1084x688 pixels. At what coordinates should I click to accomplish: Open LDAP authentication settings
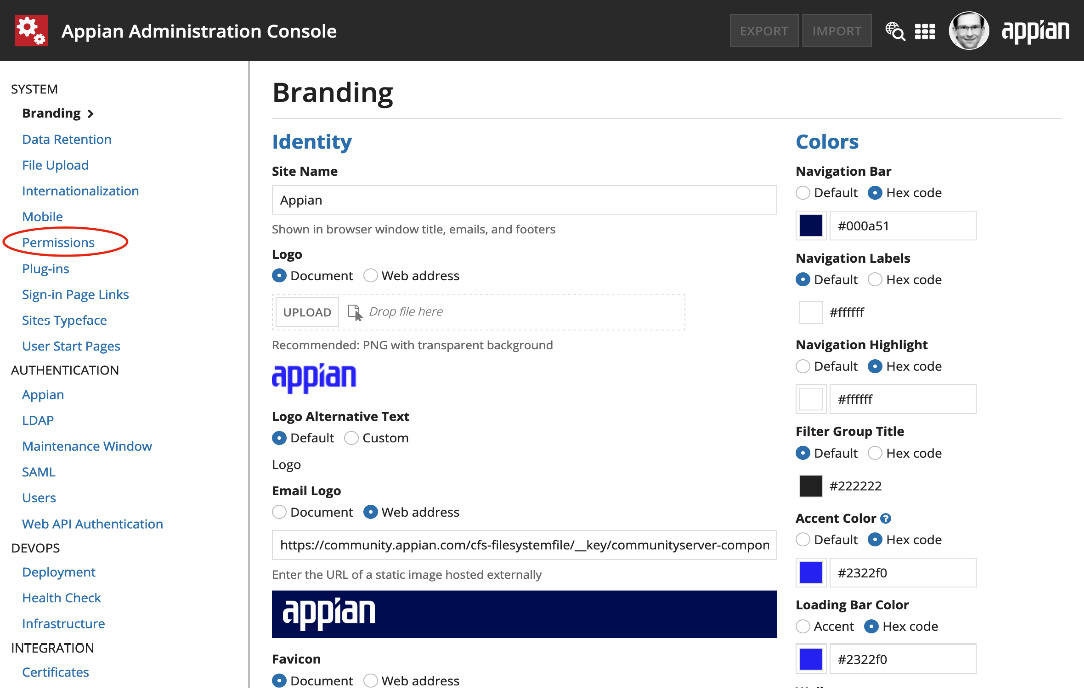click(x=38, y=420)
